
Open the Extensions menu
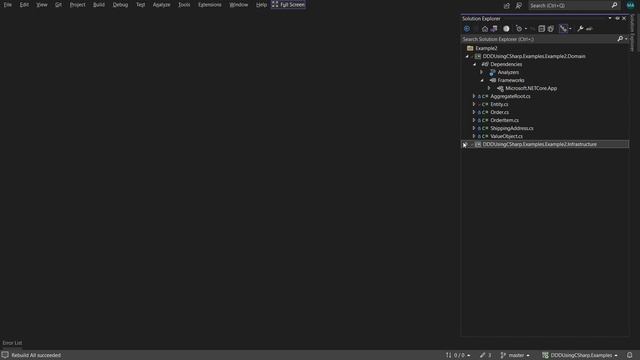click(x=210, y=5)
